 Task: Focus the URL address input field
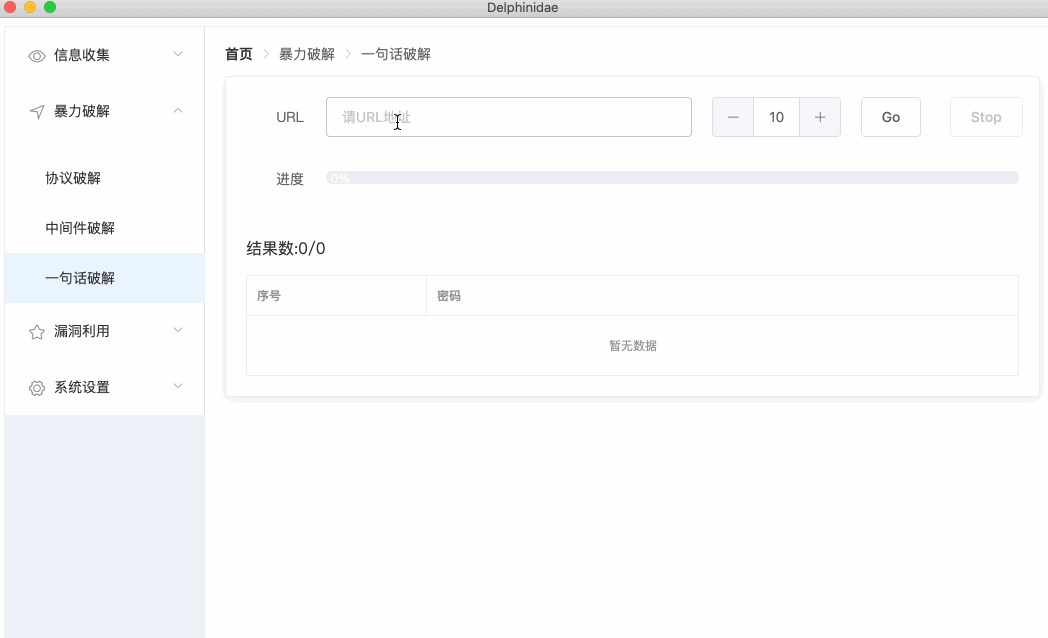pos(508,117)
